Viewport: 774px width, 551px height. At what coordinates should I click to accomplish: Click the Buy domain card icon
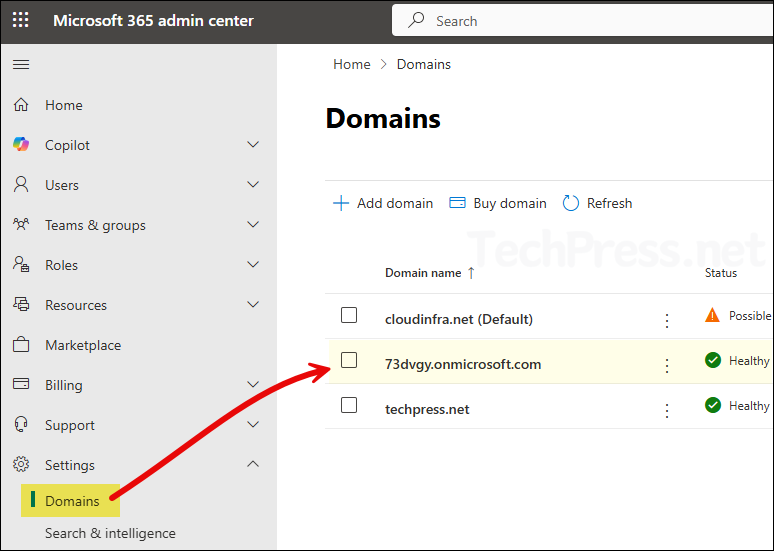pyautogui.click(x=457, y=203)
